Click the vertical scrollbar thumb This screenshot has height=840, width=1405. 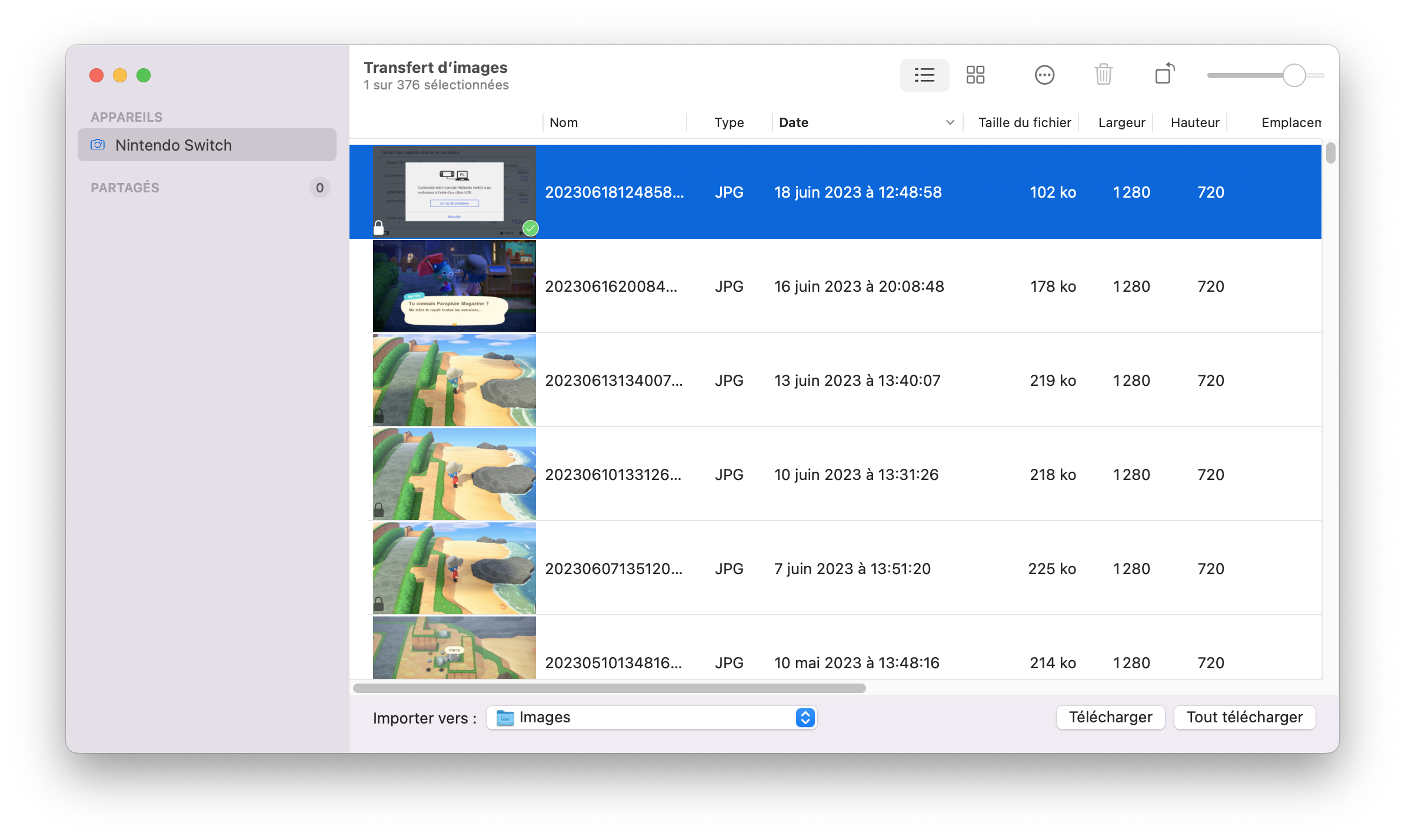point(1331,153)
